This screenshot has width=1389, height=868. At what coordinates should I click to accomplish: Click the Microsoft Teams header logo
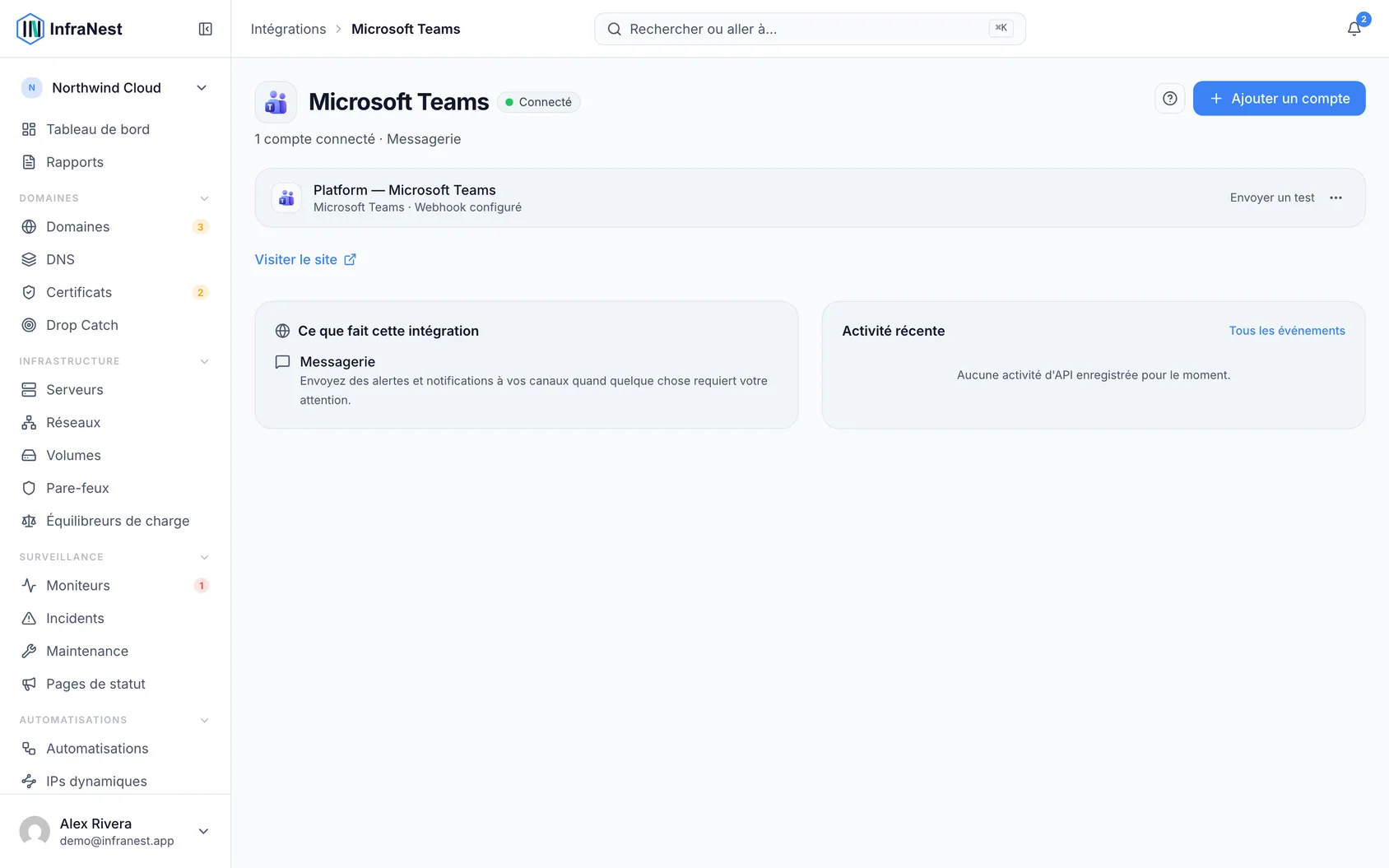276,102
